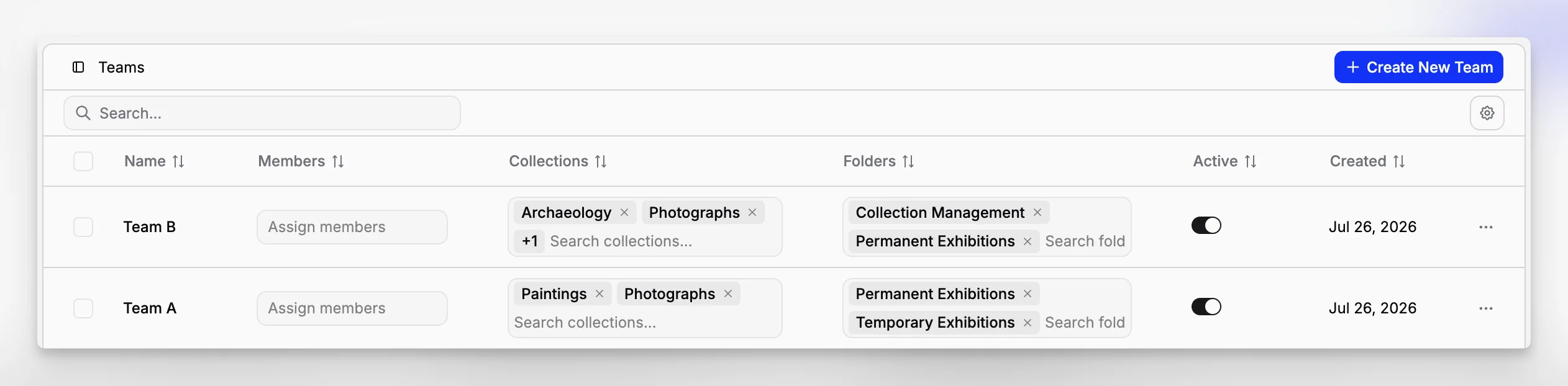The height and width of the screenshot is (386, 1568).
Task: Check the select-all header checkbox
Action: click(x=83, y=161)
